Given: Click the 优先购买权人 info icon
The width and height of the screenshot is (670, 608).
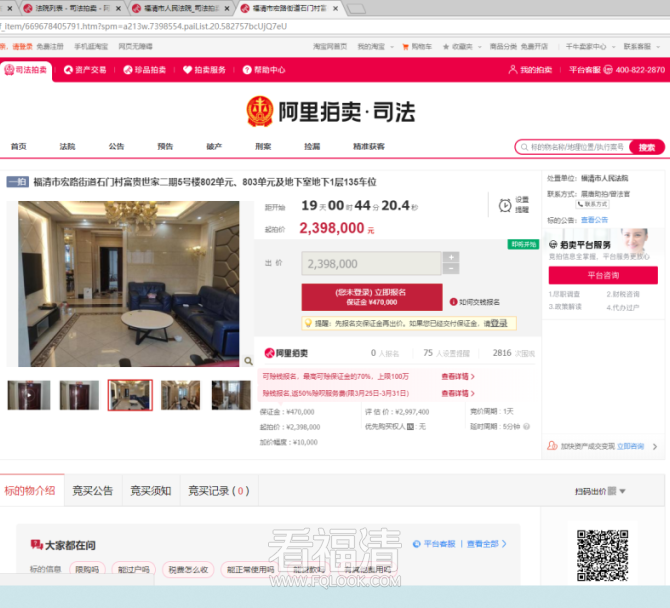Looking at the screenshot, I should click(410, 426).
